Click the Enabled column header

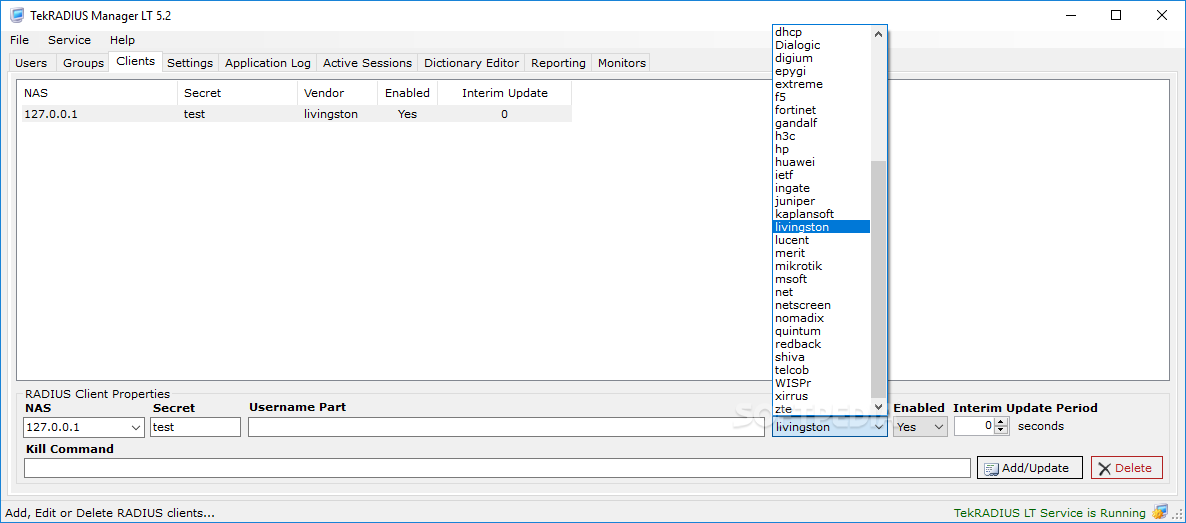tap(407, 93)
